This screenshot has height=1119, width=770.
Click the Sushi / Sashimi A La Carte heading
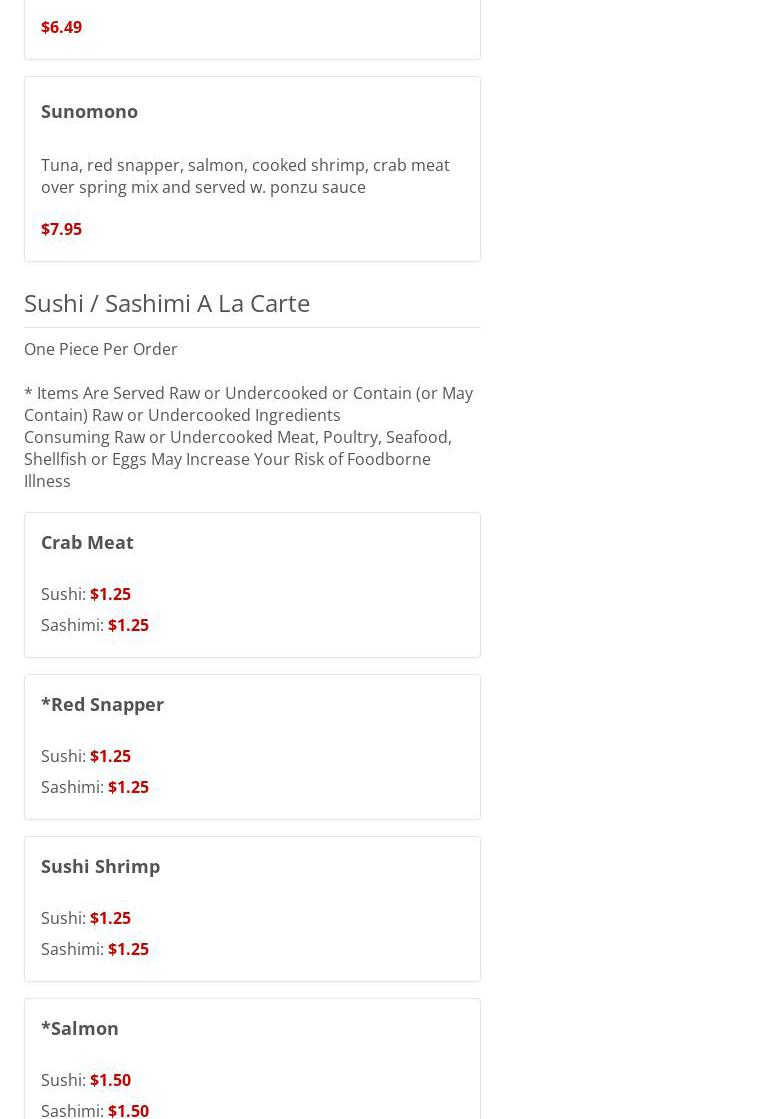point(167,302)
